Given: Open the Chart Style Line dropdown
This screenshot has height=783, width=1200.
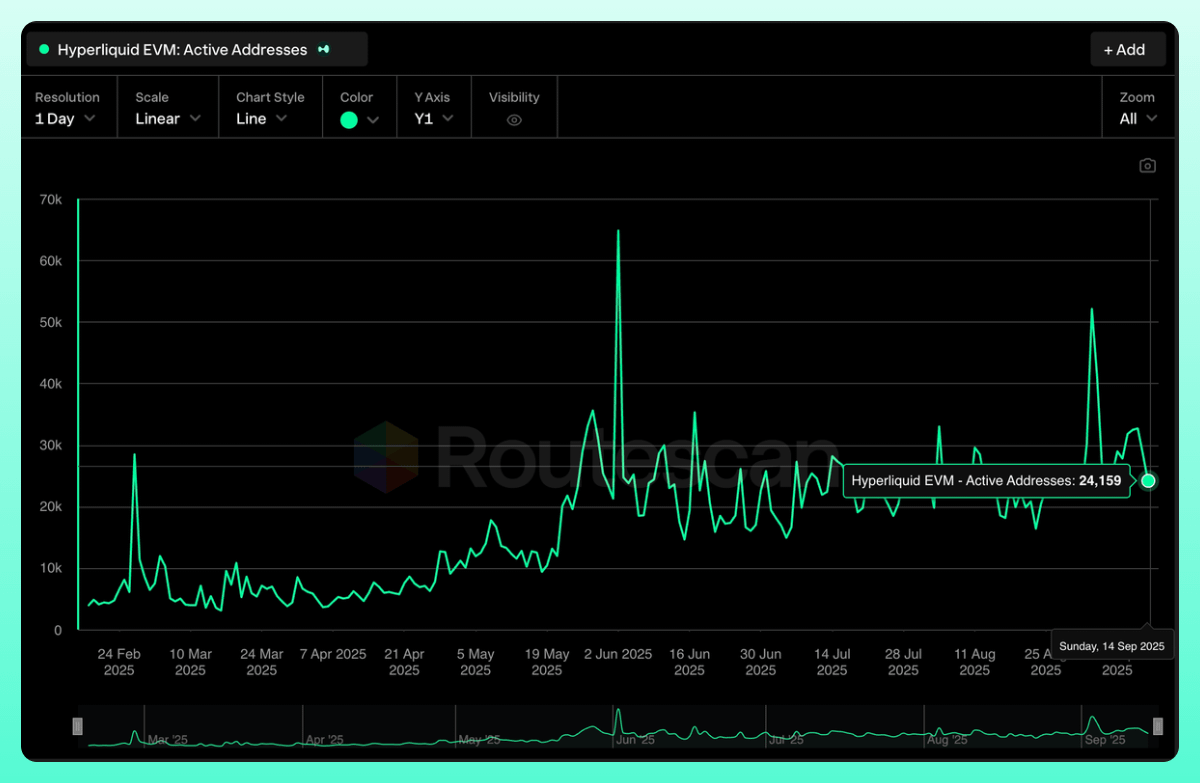Looking at the screenshot, I should [x=270, y=108].
